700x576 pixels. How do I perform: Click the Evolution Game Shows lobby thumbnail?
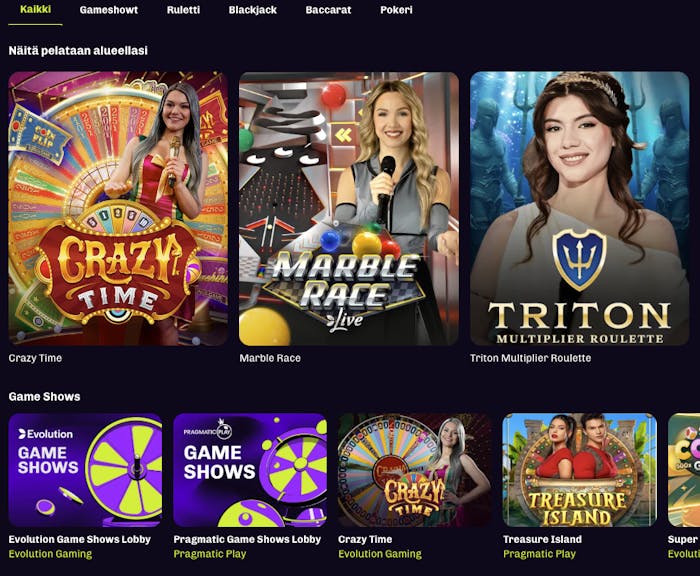pos(85,470)
